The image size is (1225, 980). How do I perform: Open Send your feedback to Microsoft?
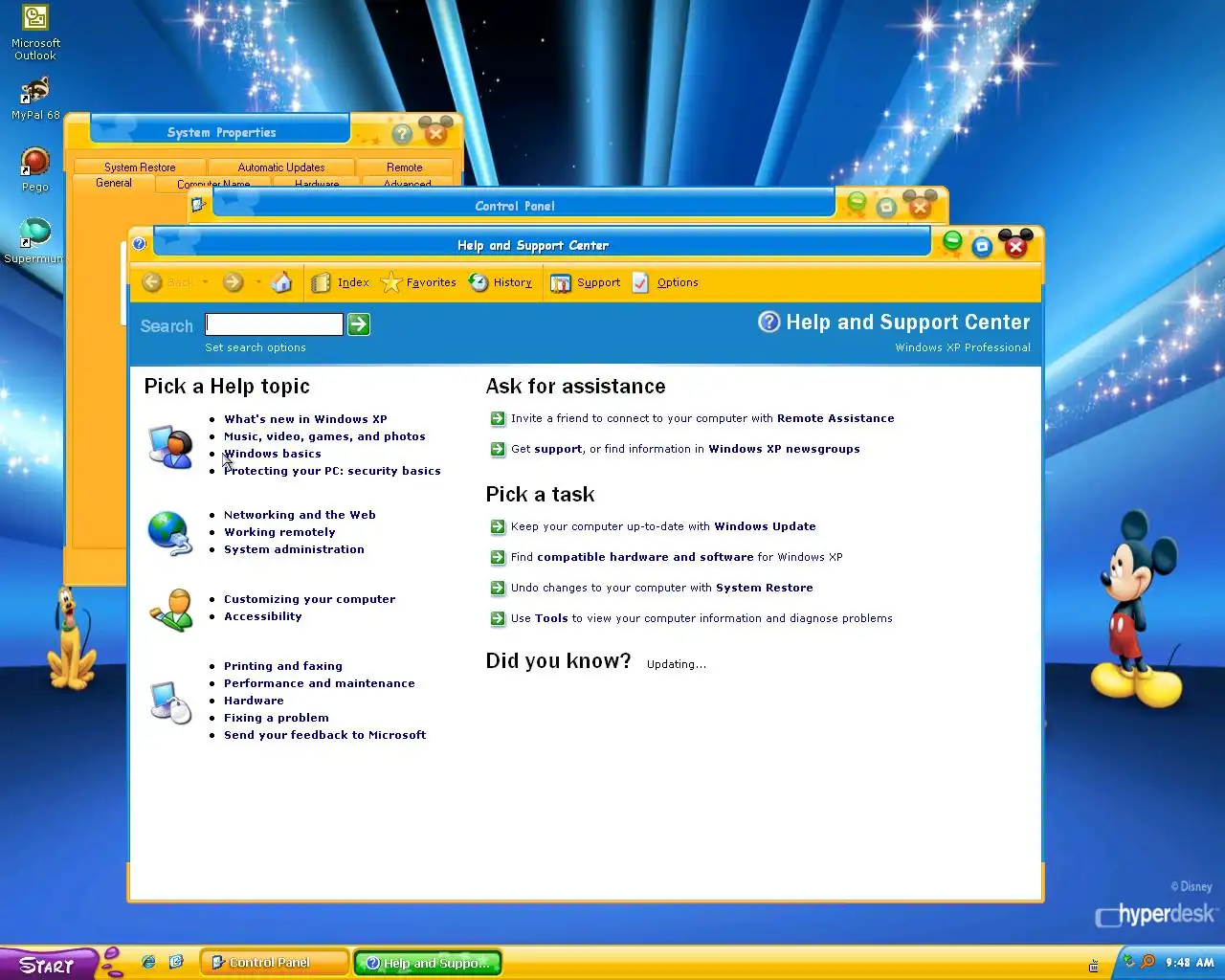(325, 735)
